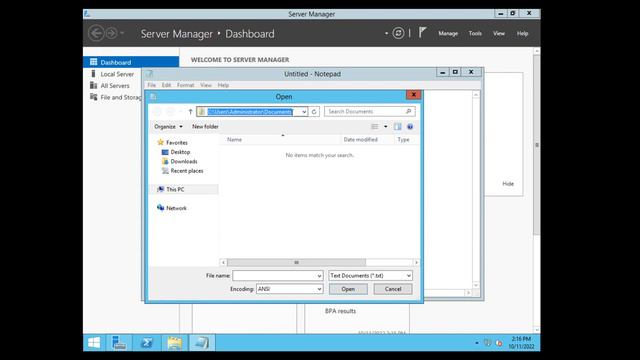The width and height of the screenshot is (640, 360).
Task: Select Desktop under Favorites
Action: pyautogui.click(x=180, y=152)
